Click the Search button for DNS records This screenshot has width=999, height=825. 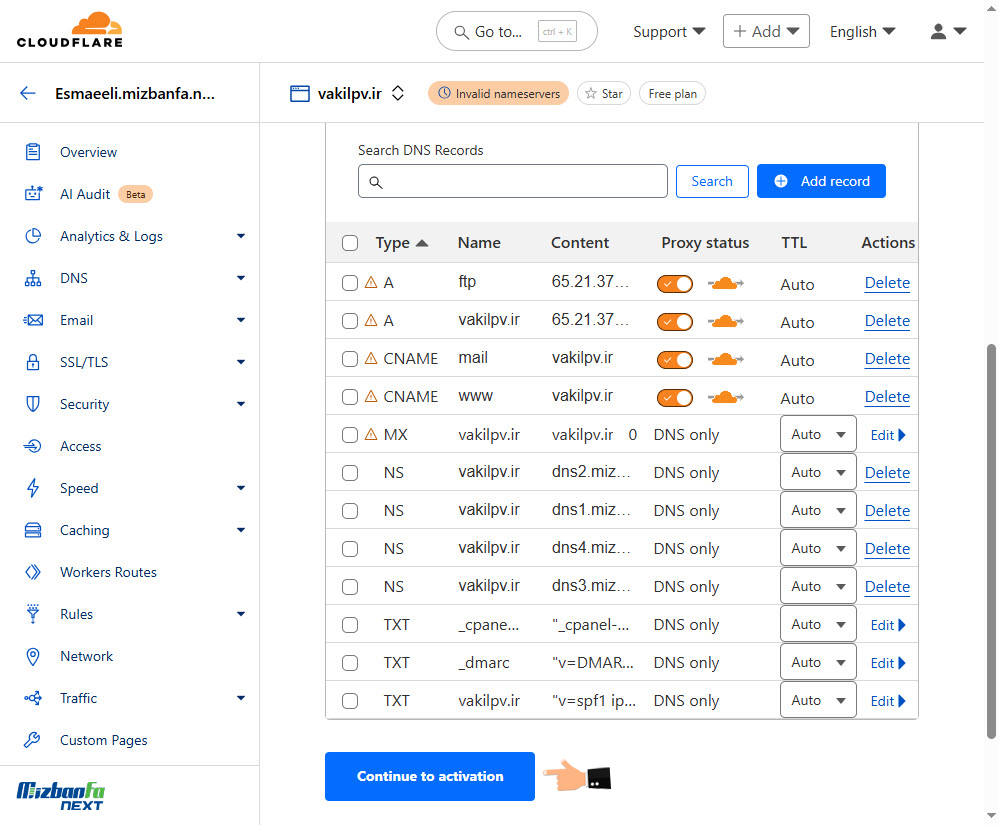(712, 181)
